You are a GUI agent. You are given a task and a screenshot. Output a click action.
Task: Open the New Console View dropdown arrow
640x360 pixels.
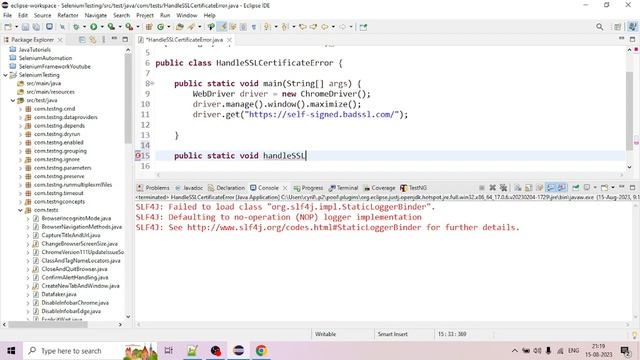(x=613, y=188)
